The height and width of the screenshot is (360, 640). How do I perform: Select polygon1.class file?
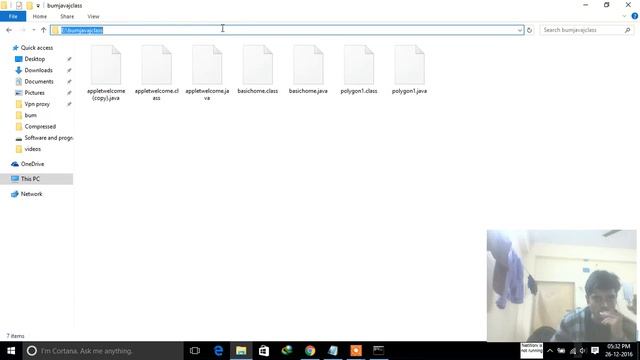point(359,69)
